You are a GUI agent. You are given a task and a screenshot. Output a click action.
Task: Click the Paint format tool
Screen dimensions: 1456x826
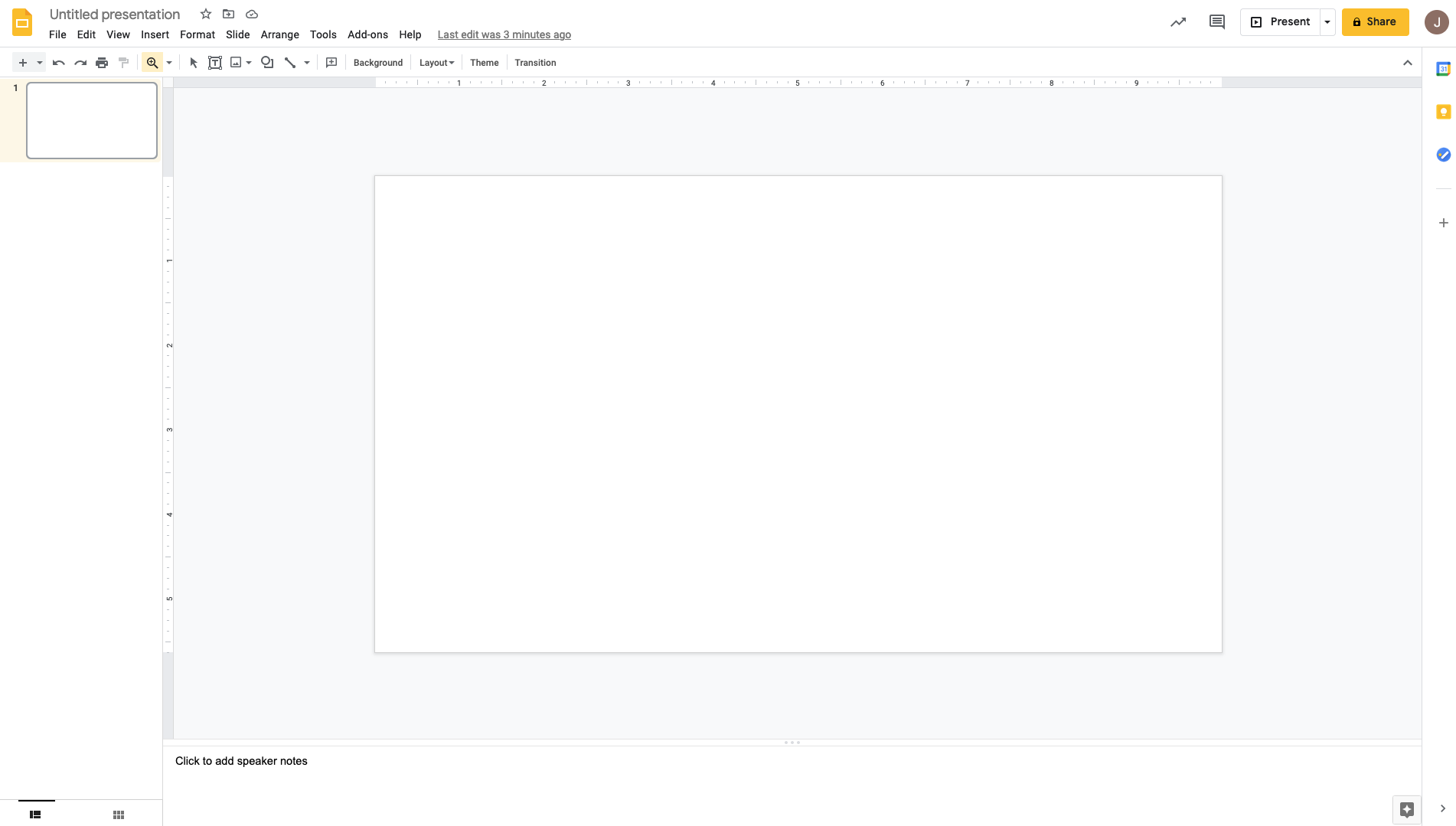pos(123,62)
